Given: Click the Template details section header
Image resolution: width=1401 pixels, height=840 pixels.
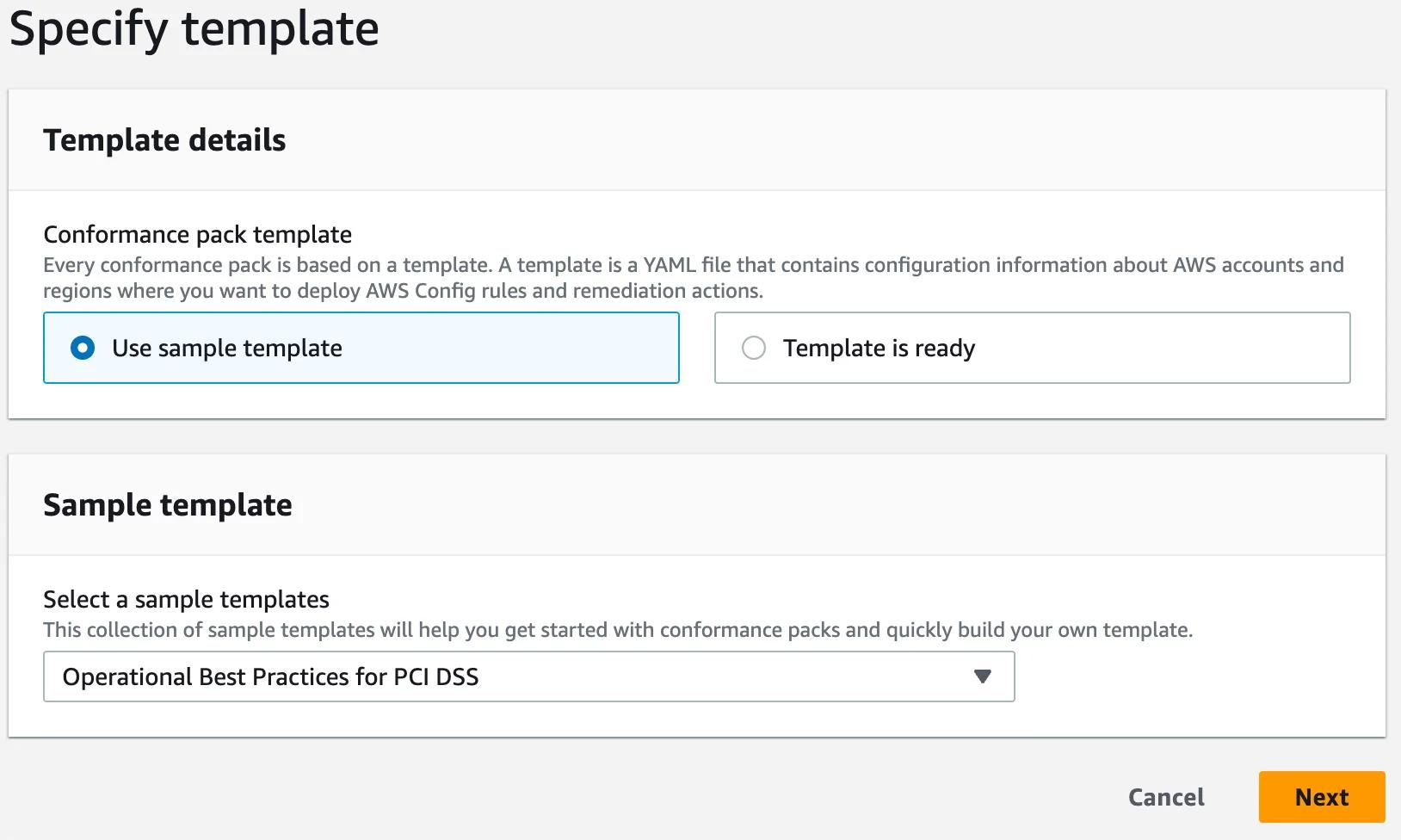Looking at the screenshot, I should point(164,140).
